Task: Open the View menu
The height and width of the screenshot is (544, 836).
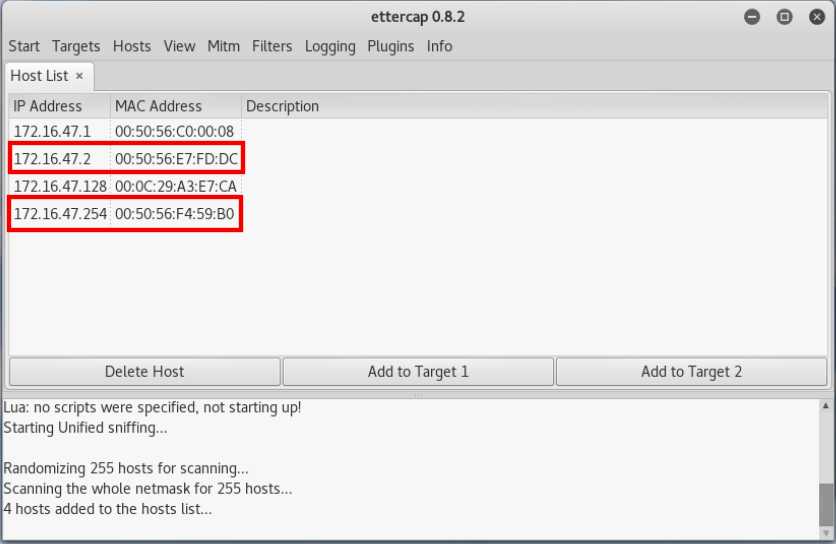Action: point(179,46)
